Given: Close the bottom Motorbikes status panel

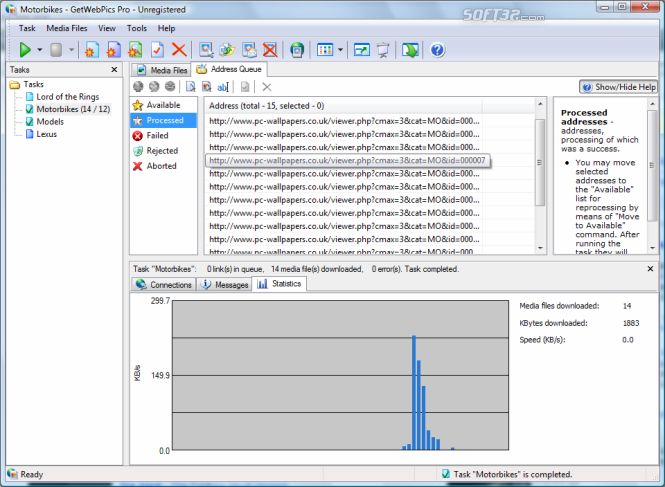Looking at the screenshot, I should tap(650, 269).
